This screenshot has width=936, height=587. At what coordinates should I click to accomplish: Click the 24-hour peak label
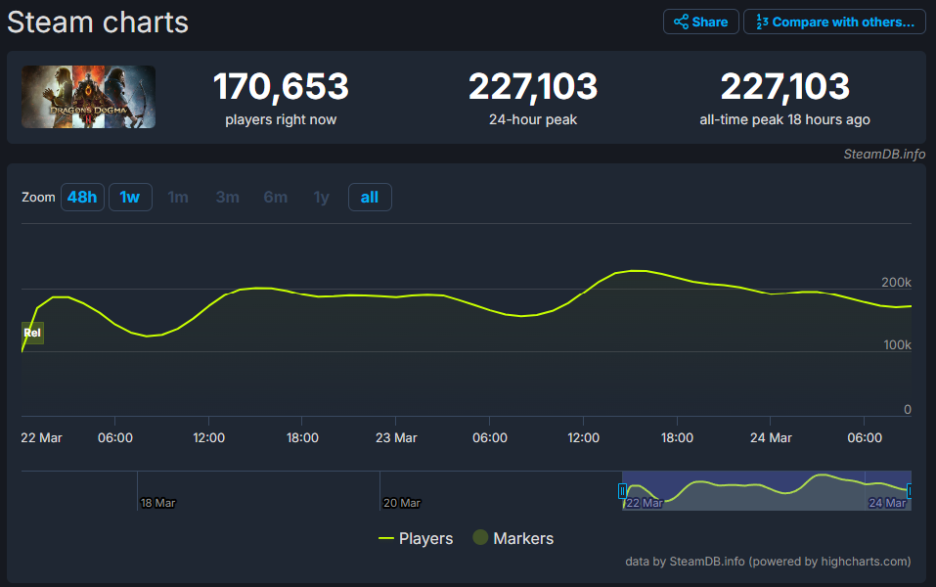[533, 119]
